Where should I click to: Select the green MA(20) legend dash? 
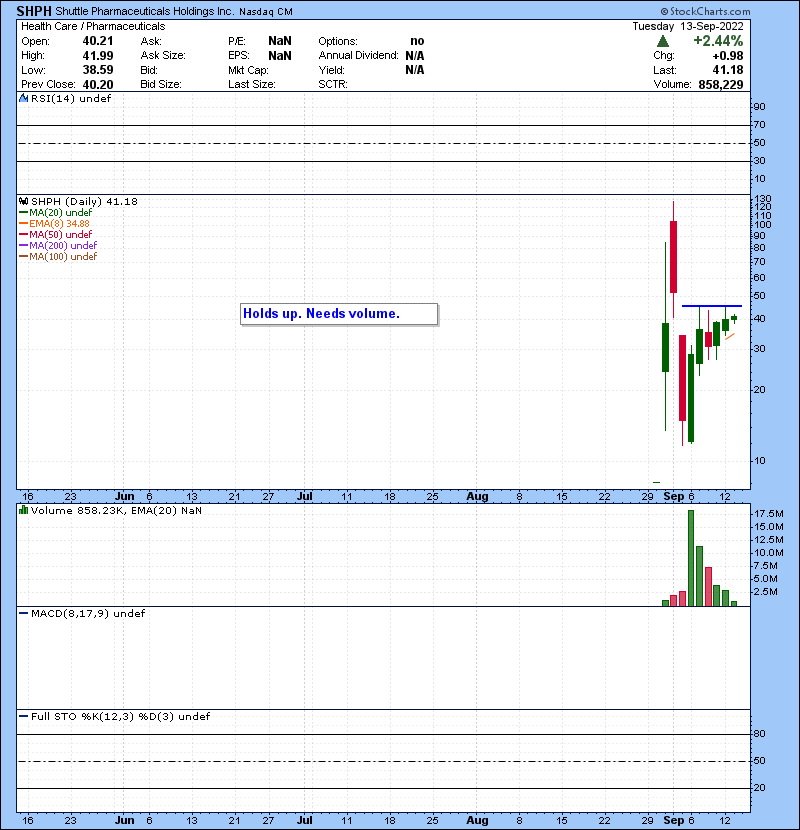[x=23, y=213]
